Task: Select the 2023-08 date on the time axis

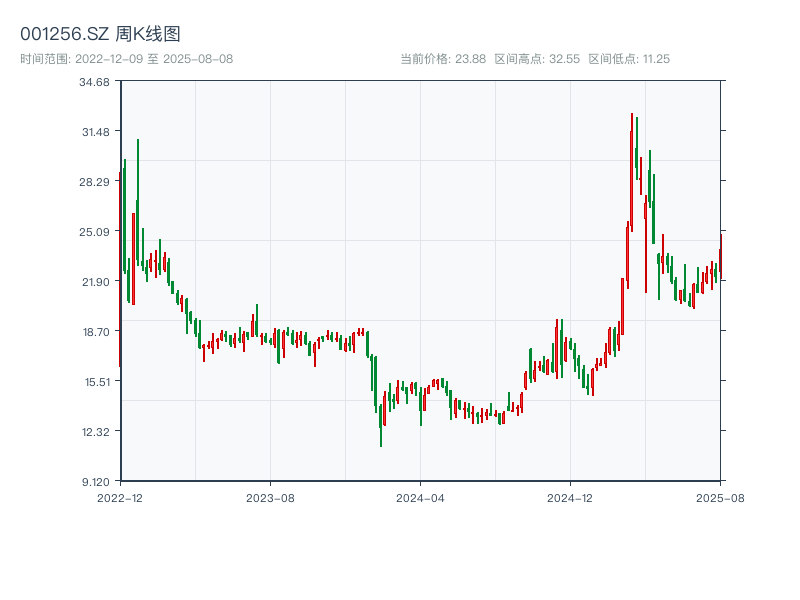Action: tap(270, 497)
